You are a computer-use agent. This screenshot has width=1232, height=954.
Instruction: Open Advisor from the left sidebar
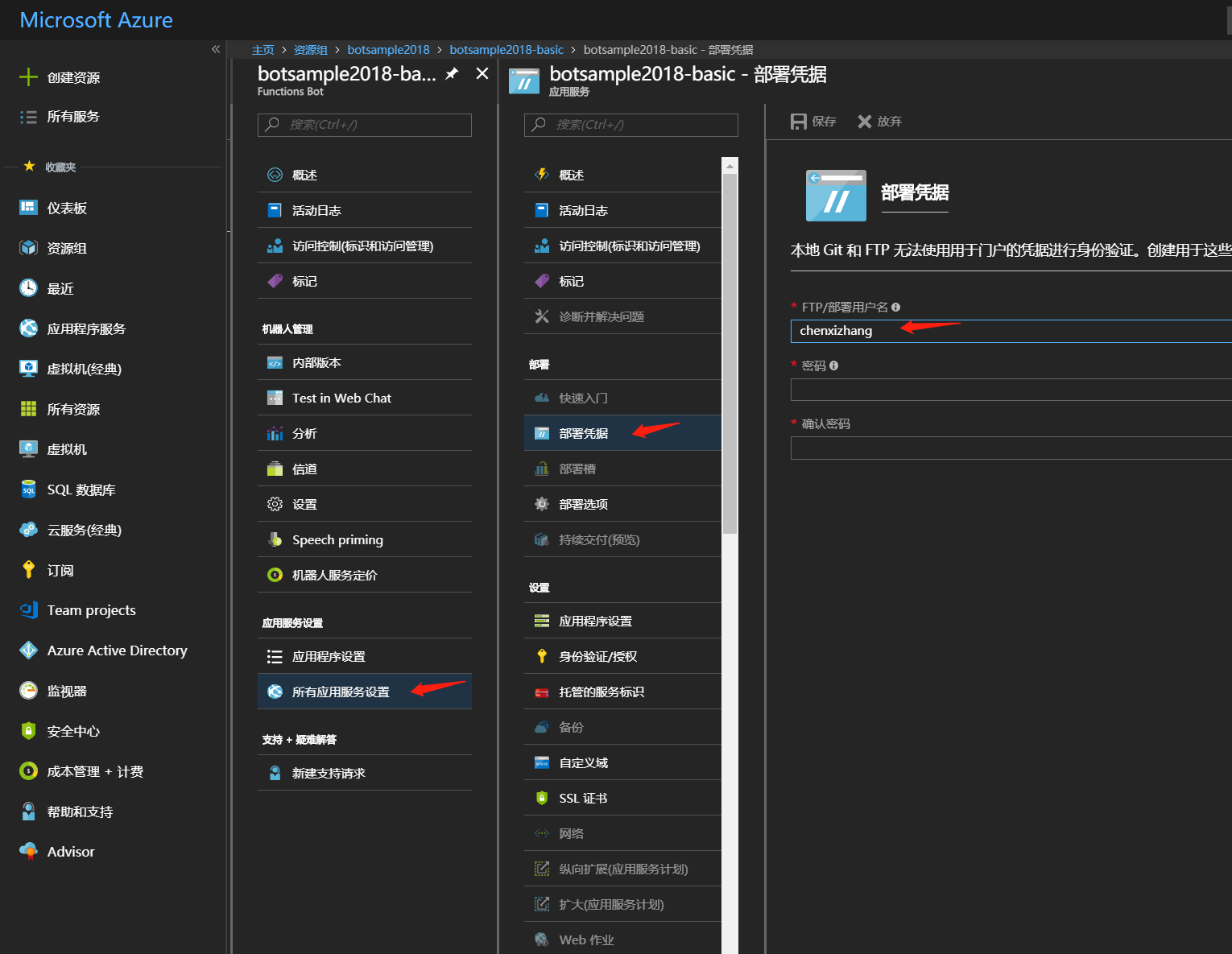70,851
